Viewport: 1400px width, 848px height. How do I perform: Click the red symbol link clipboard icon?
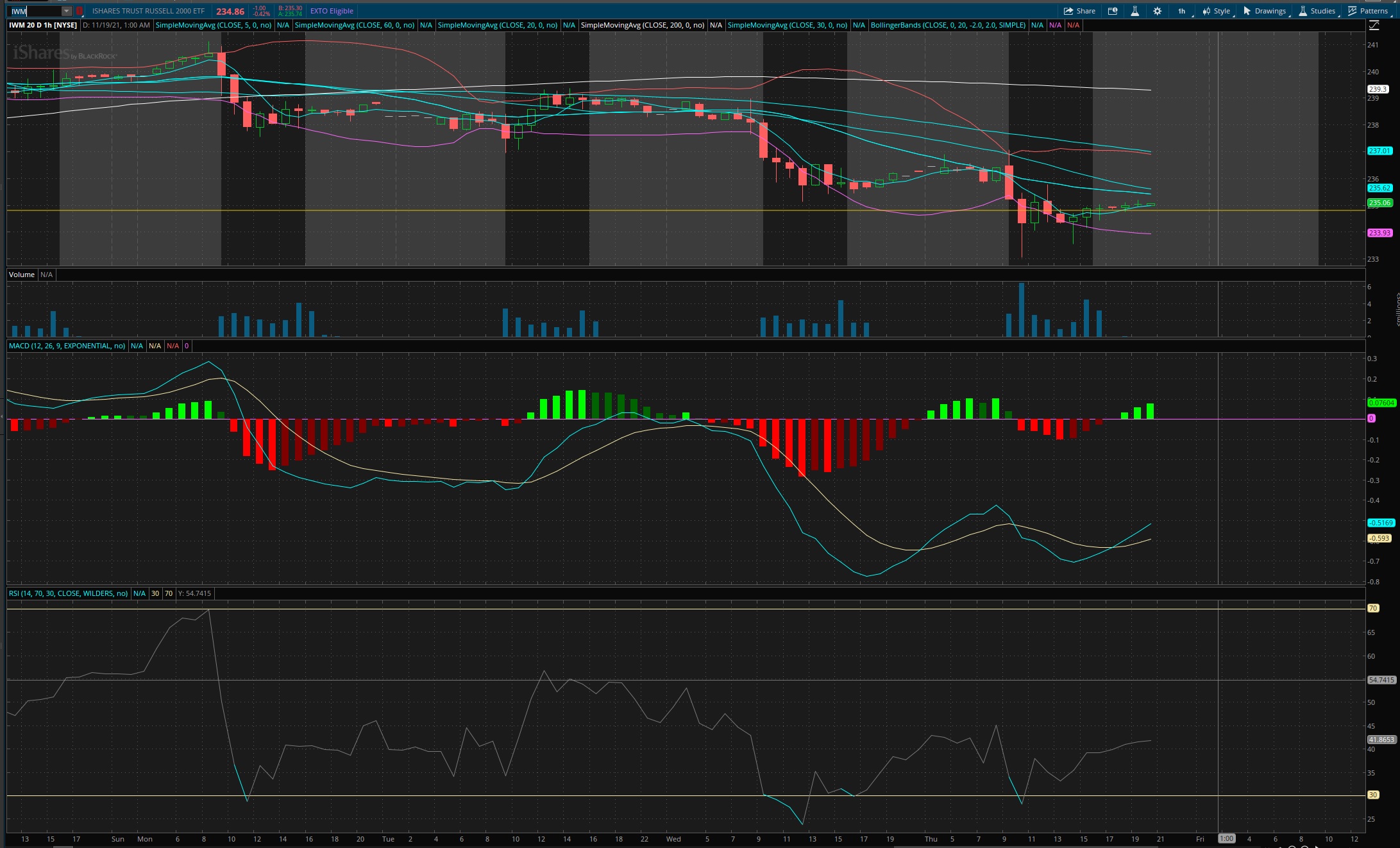(80, 11)
